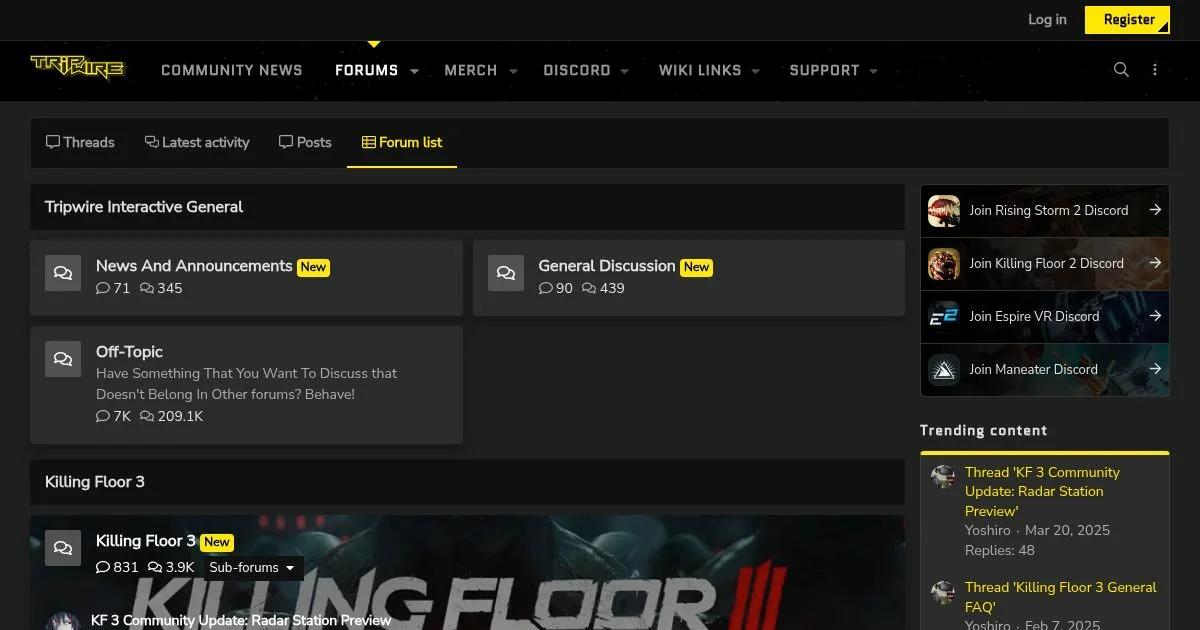This screenshot has width=1200, height=630.
Task: Expand the Forums dropdown arrow
Action: coord(414,71)
